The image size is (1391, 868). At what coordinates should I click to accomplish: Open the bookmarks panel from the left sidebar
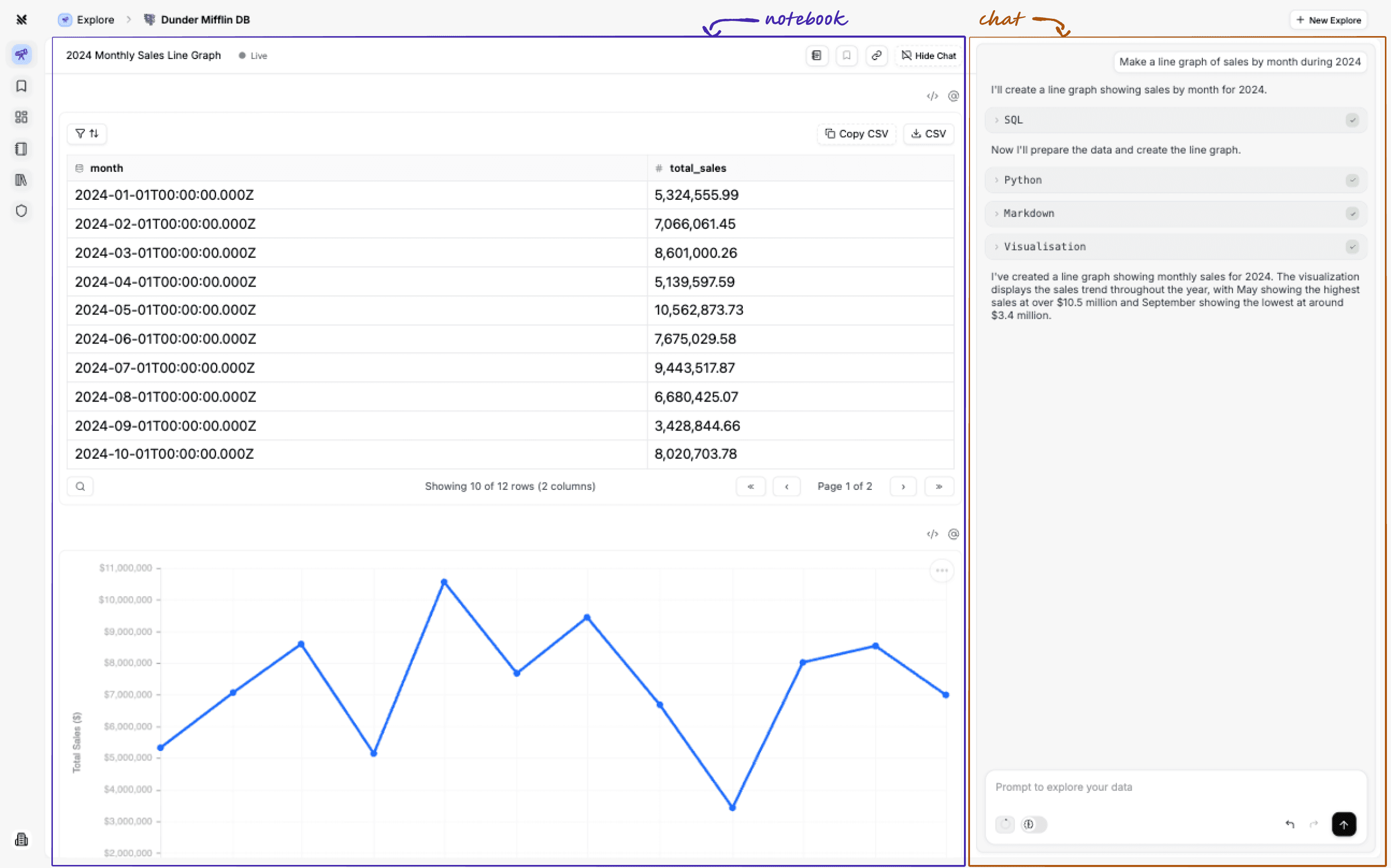point(21,86)
